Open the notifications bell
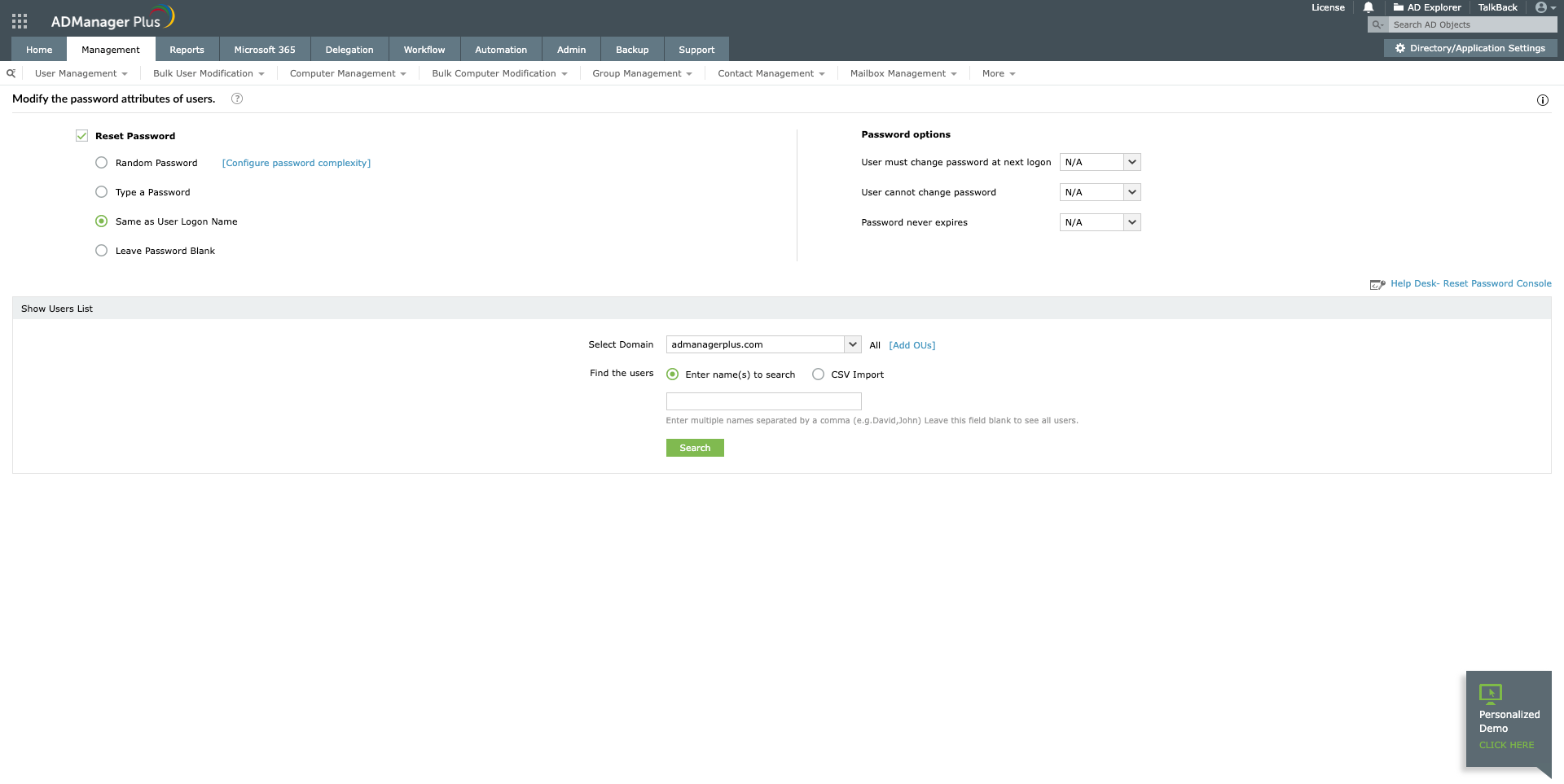Screen dimensions: 1564x784 point(1368,7)
